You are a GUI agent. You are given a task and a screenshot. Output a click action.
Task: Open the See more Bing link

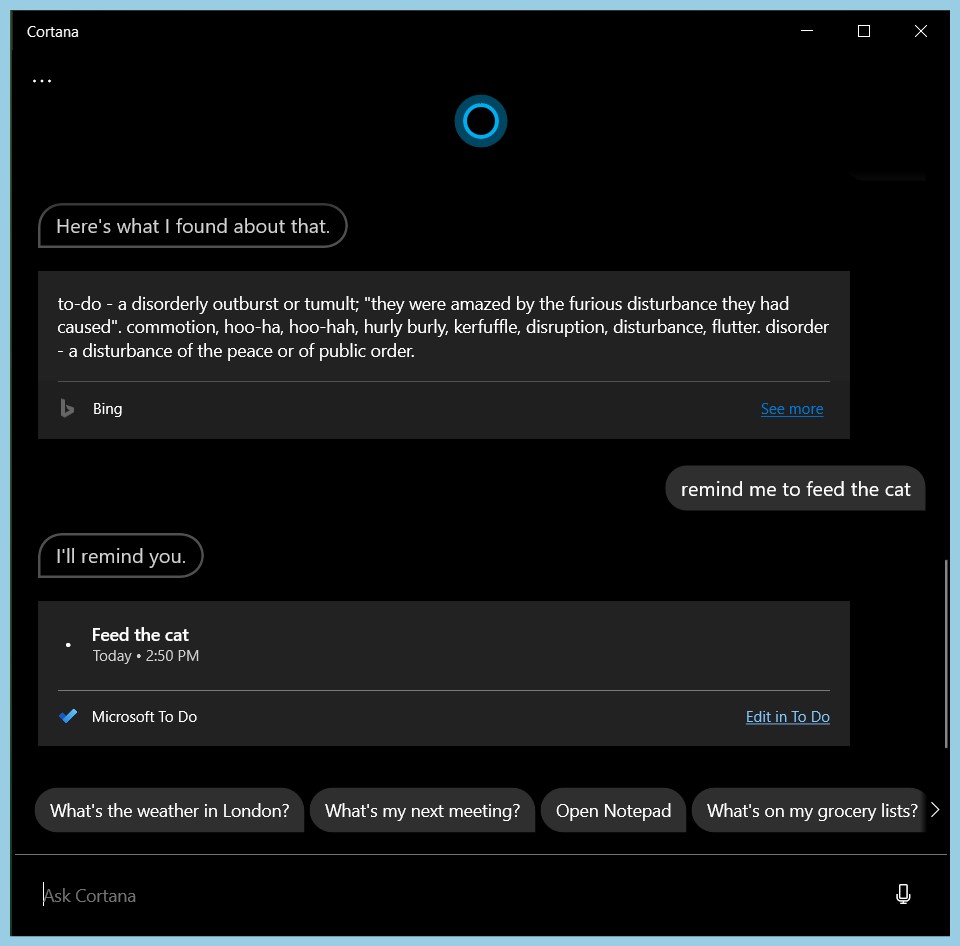[x=792, y=409]
